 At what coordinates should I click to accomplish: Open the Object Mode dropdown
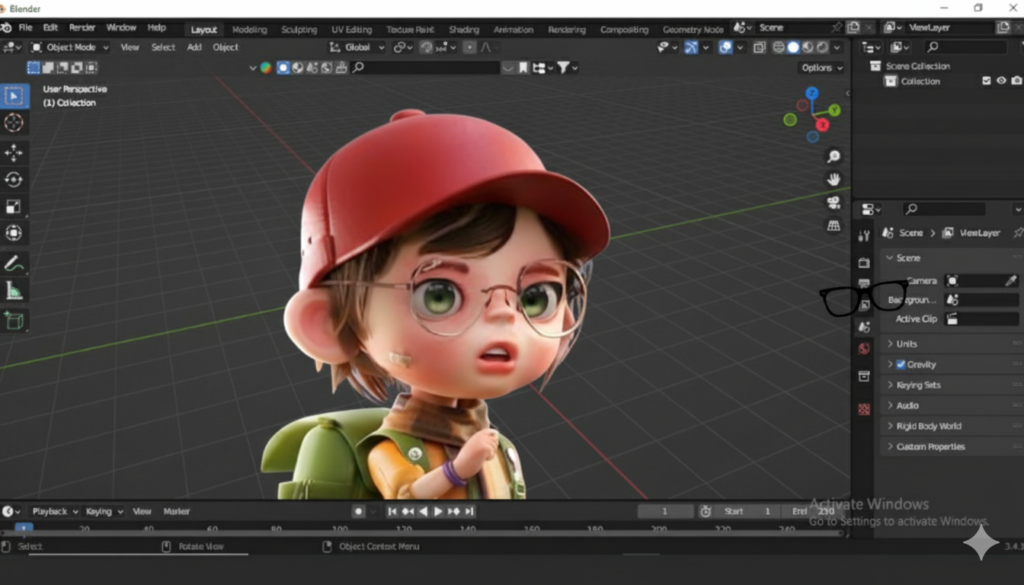(69, 47)
